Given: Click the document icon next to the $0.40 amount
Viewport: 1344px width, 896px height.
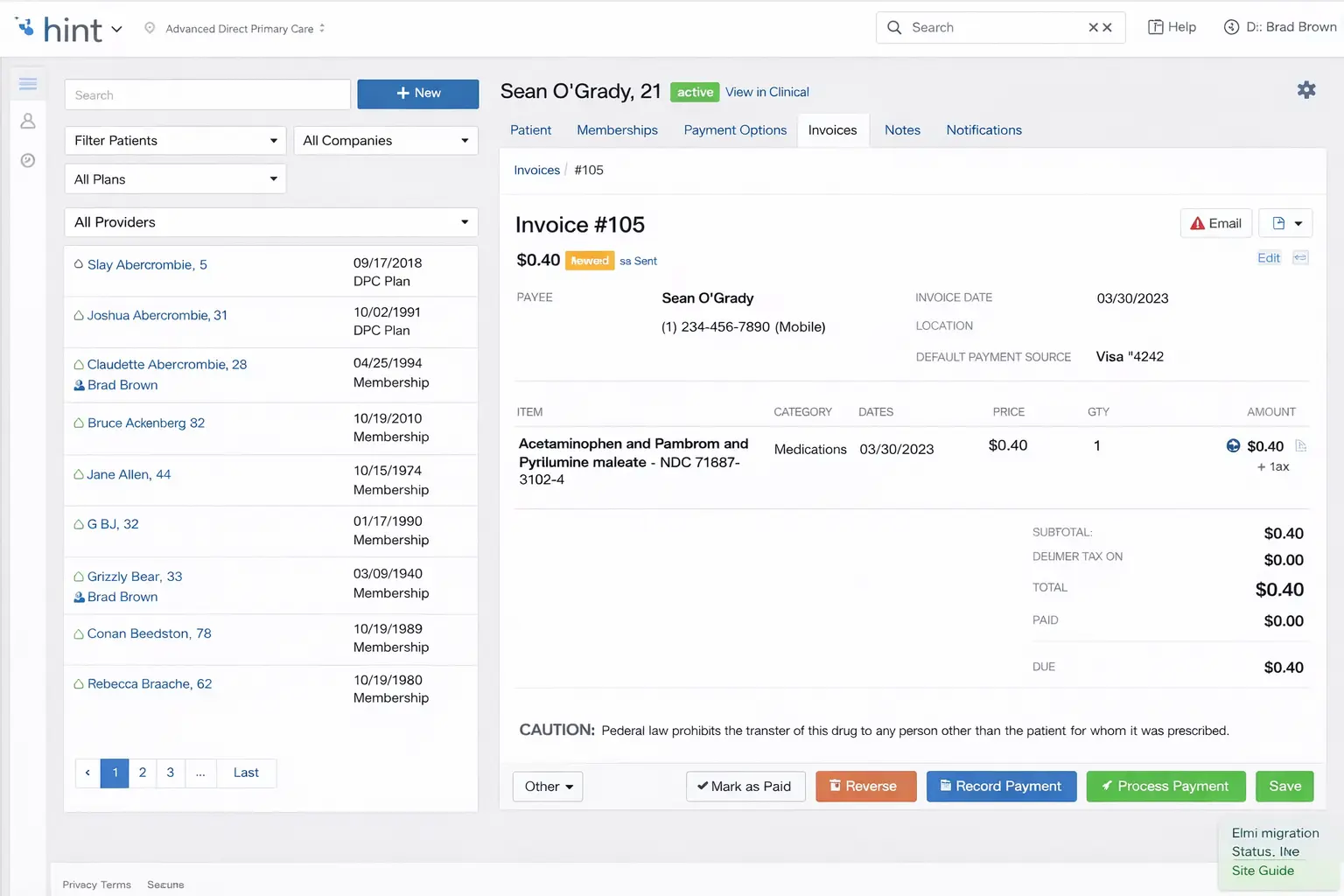Looking at the screenshot, I should (x=1301, y=446).
